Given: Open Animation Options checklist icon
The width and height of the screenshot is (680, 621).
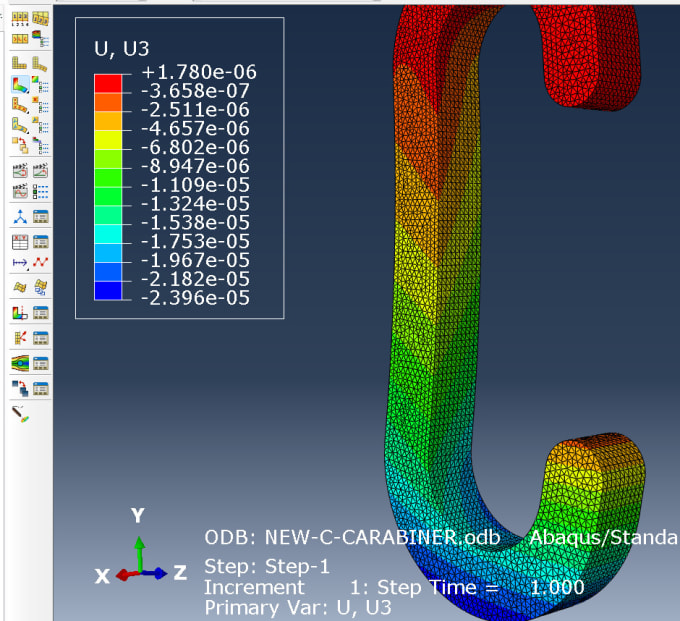Looking at the screenshot, I should 41,191.
